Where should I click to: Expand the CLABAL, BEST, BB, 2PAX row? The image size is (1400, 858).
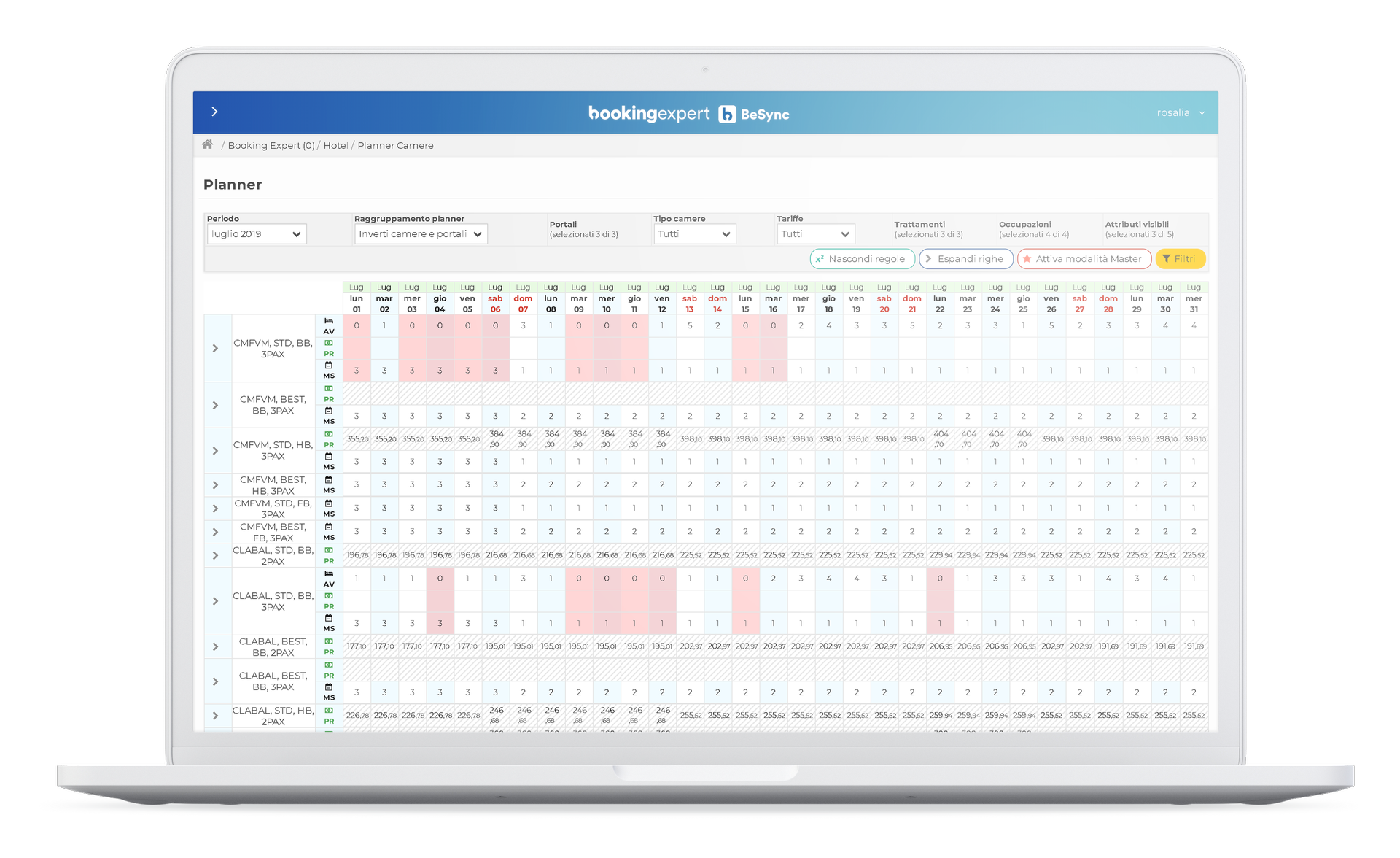216,646
